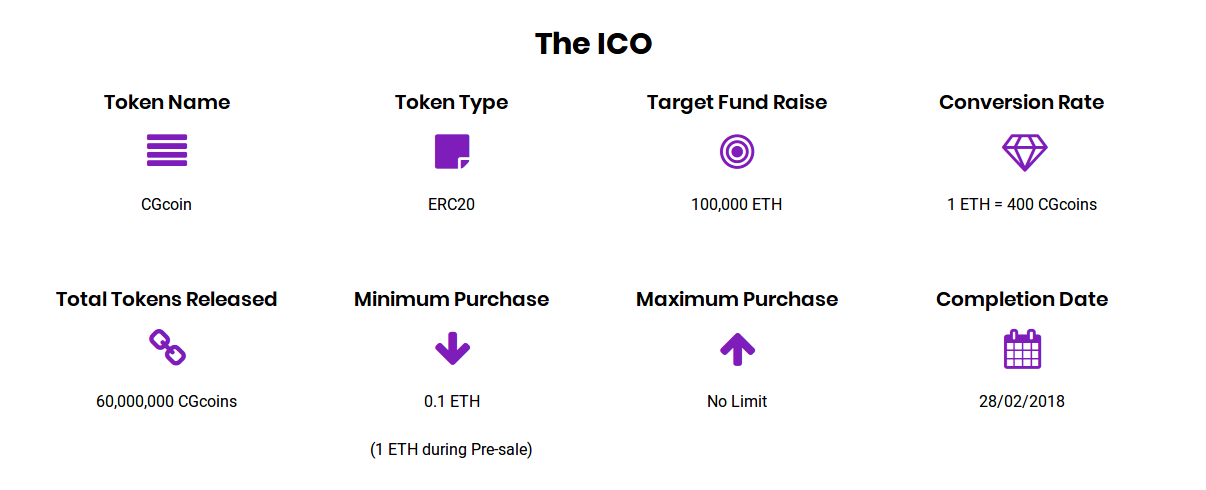Select the 'Token Type' heading
Viewport: 1206px width, 490px height.
(451, 102)
